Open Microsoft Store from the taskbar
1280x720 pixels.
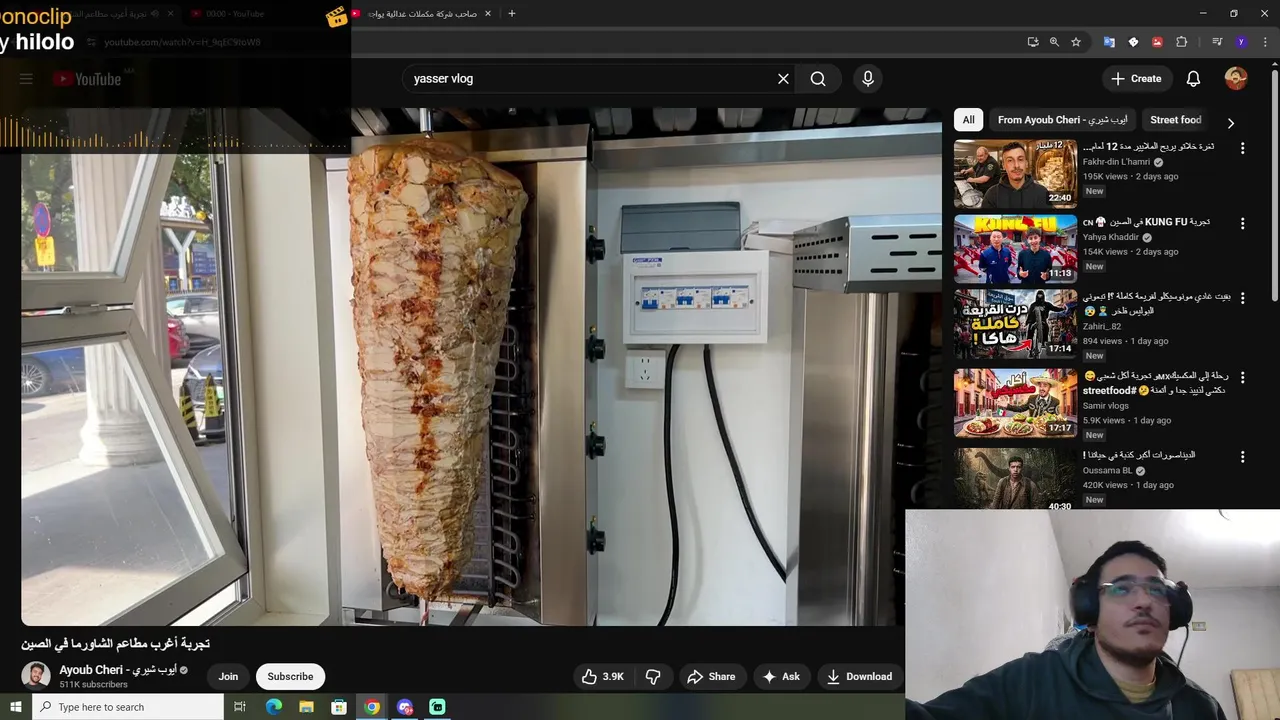[x=339, y=707]
